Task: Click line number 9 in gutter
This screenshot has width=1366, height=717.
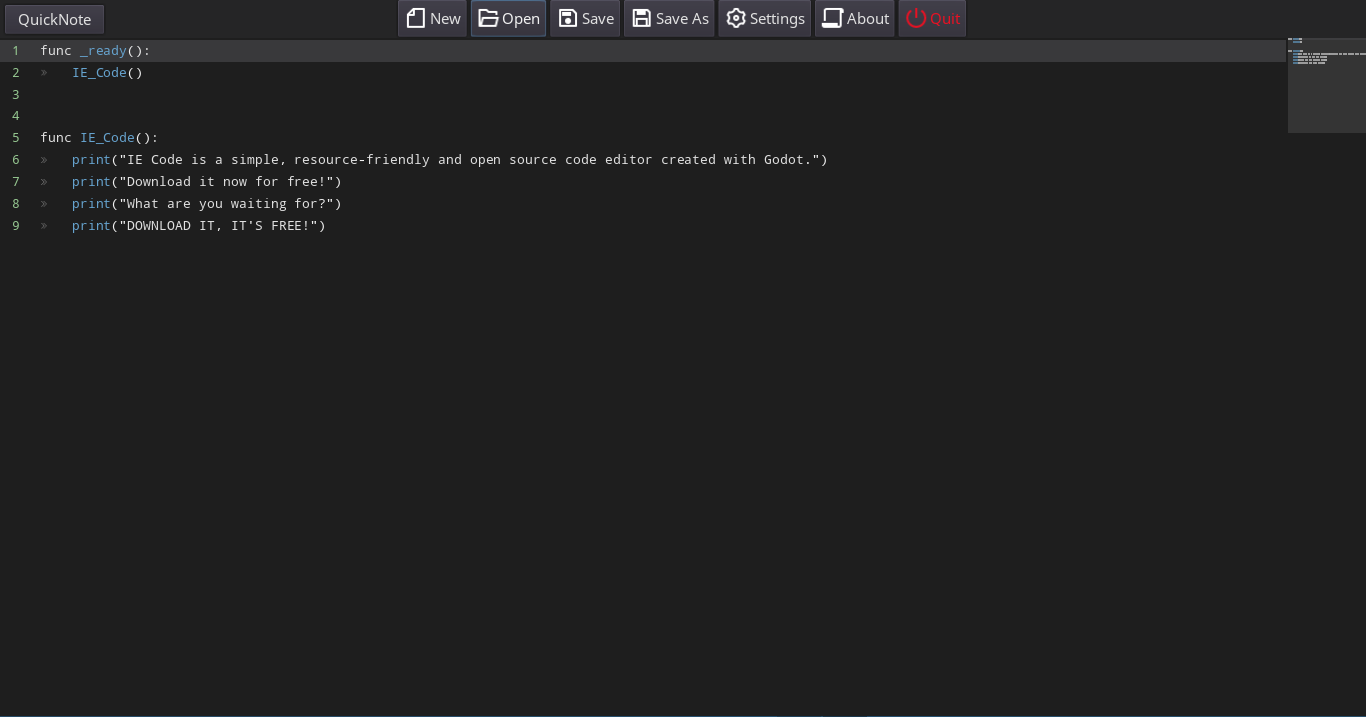Action: tap(15, 225)
